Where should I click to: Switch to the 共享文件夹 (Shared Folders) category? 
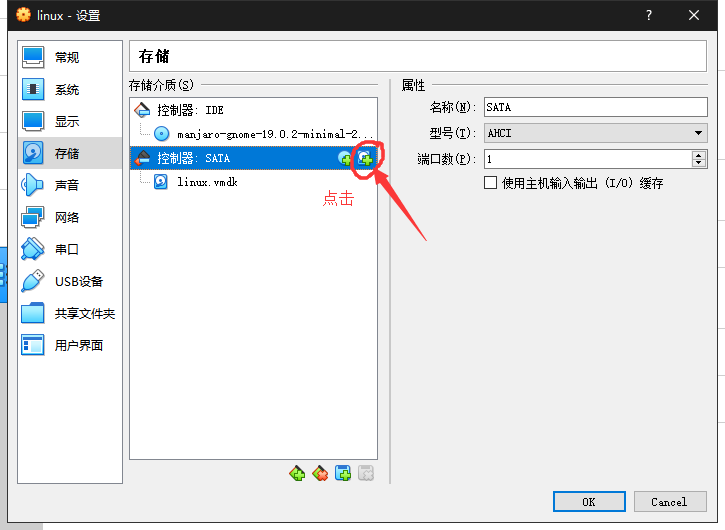click(84, 314)
